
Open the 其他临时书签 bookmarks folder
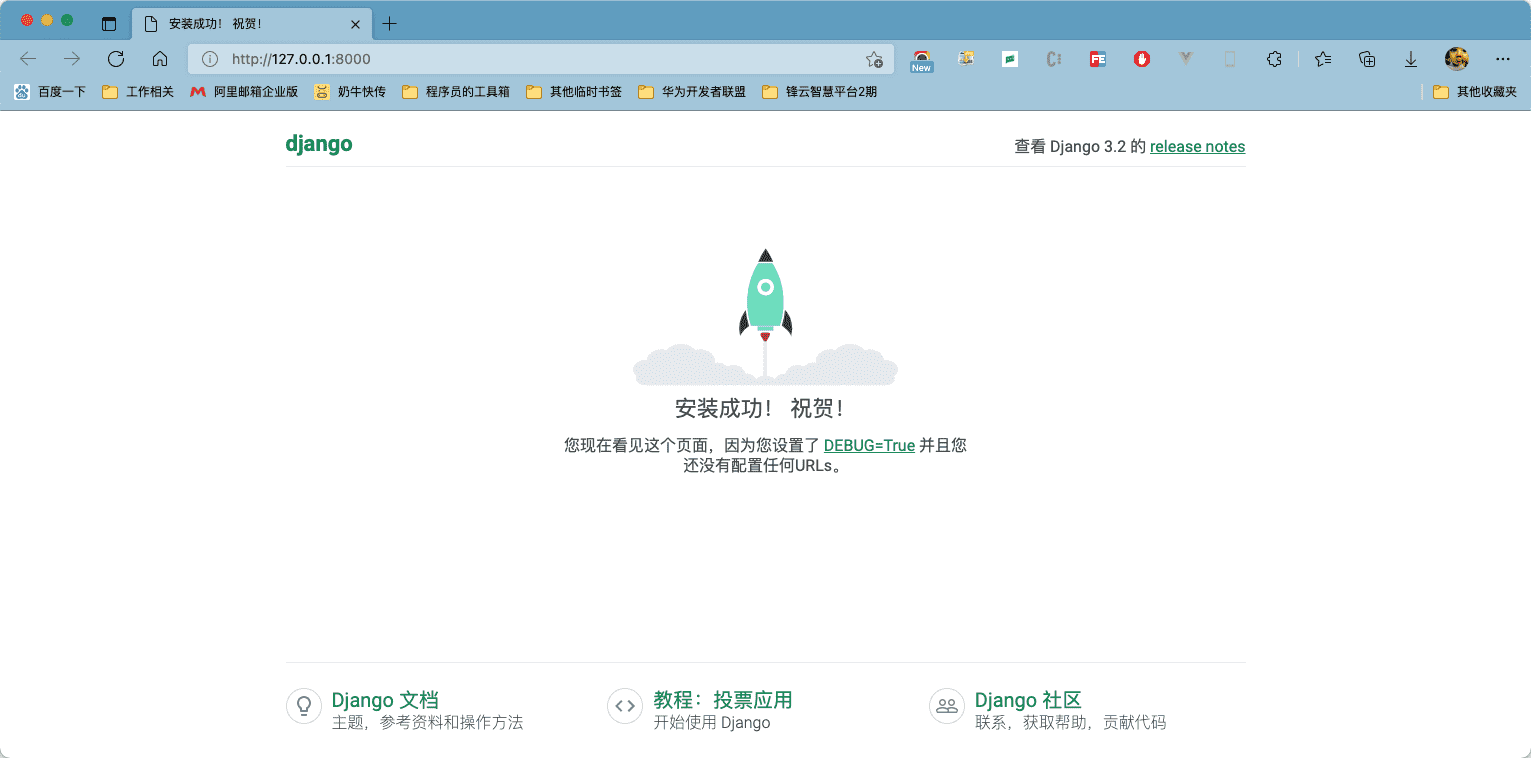574,92
